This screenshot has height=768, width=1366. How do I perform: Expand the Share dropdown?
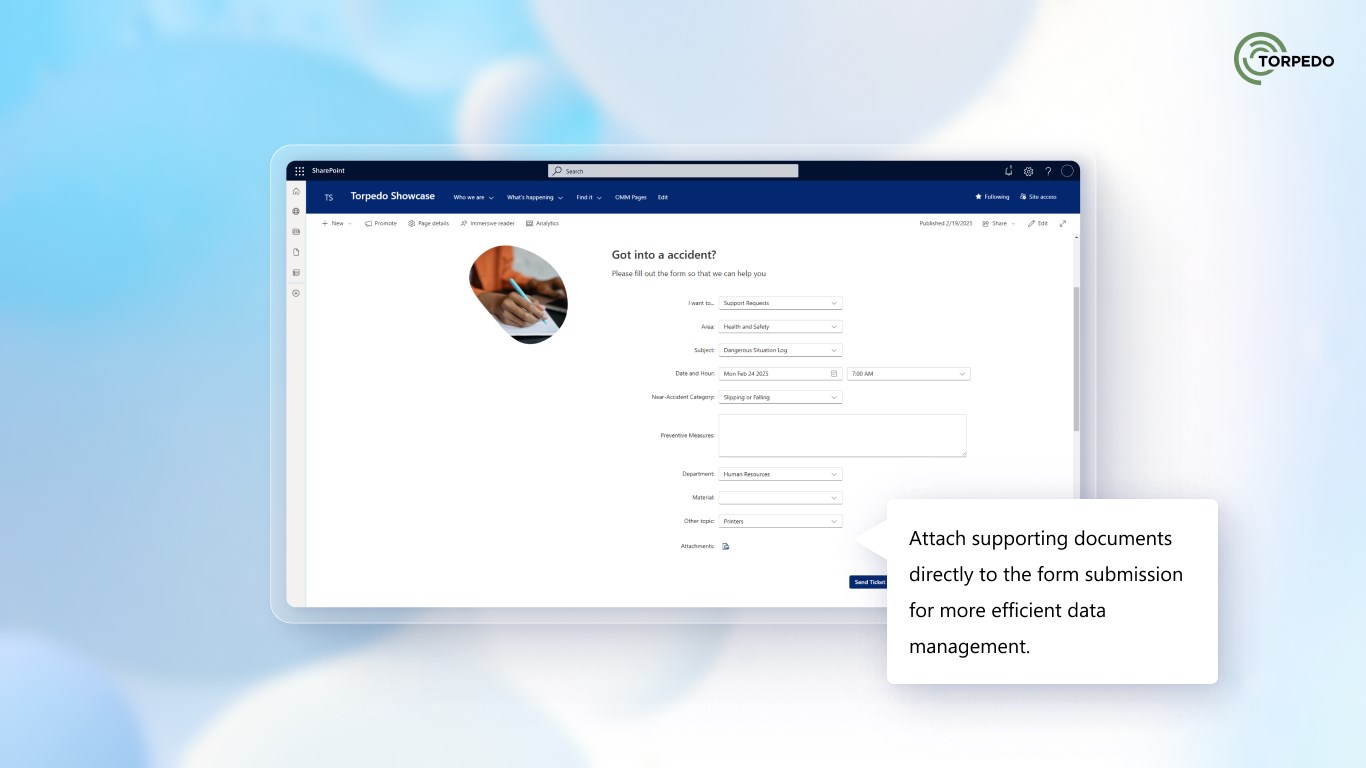pyautogui.click(x=999, y=223)
